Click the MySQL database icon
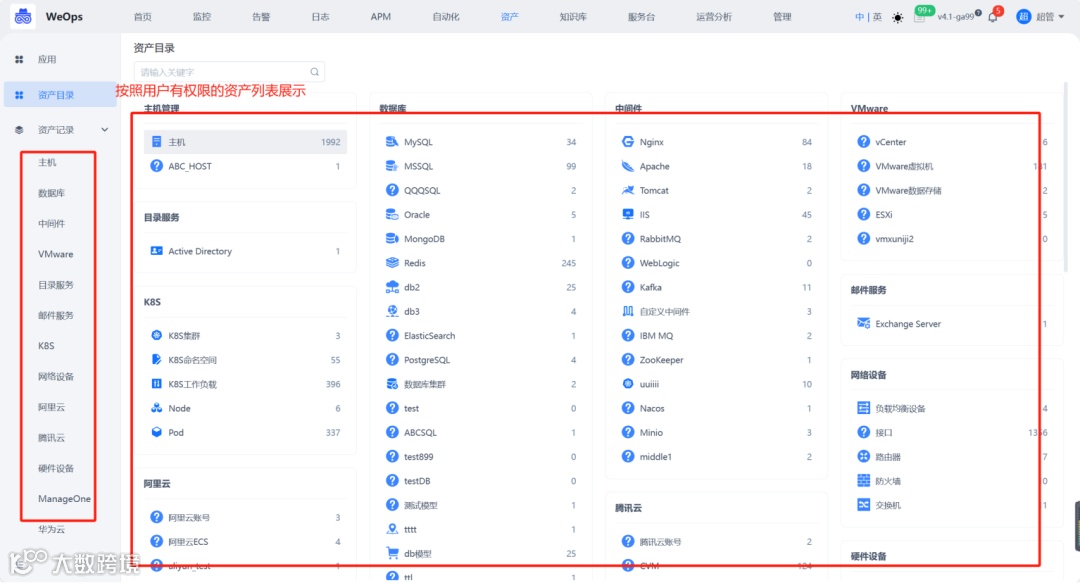Screen dimensions: 1080x583 [392, 142]
